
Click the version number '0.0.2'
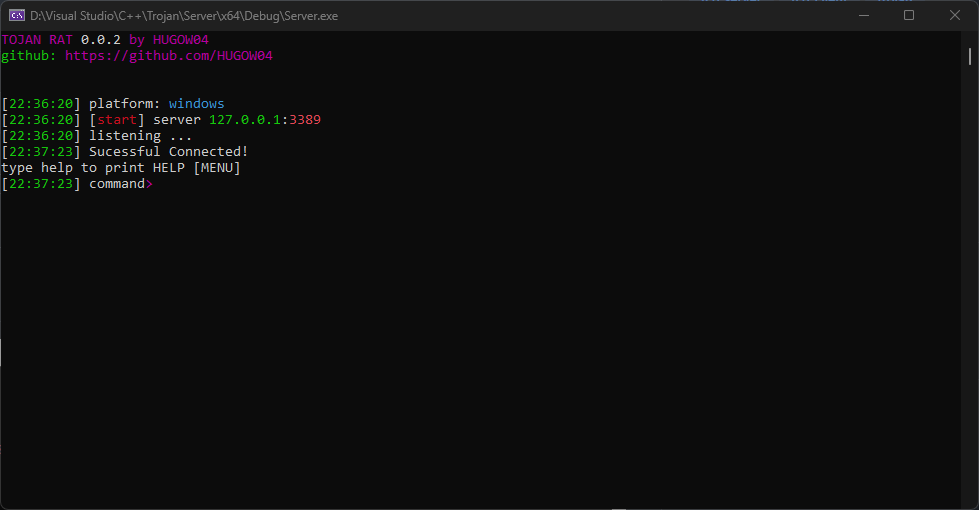click(x=101, y=40)
